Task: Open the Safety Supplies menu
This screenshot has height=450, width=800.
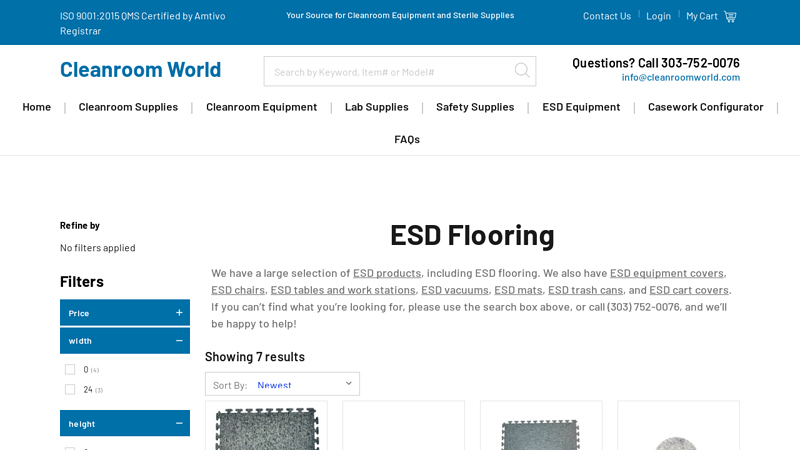Action: [x=475, y=107]
